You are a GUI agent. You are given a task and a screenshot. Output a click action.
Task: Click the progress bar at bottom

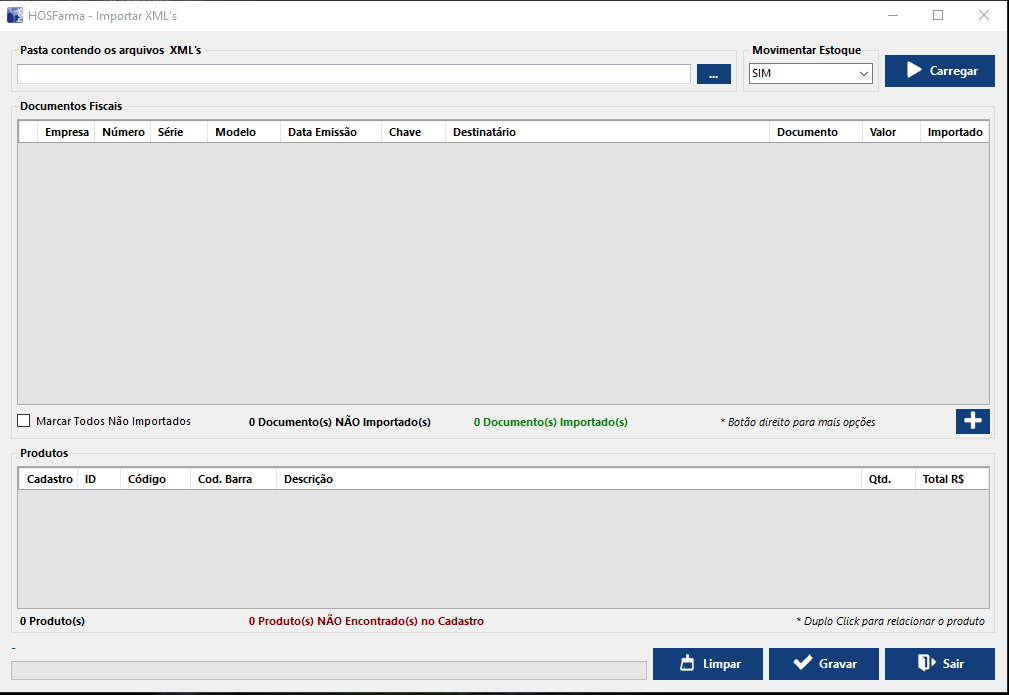[328, 670]
